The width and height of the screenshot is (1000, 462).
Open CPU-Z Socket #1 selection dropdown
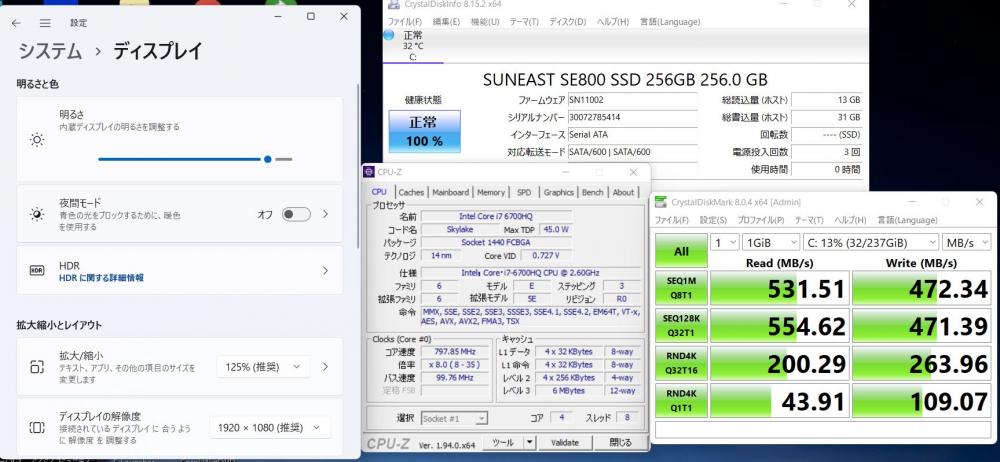tap(455, 419)
